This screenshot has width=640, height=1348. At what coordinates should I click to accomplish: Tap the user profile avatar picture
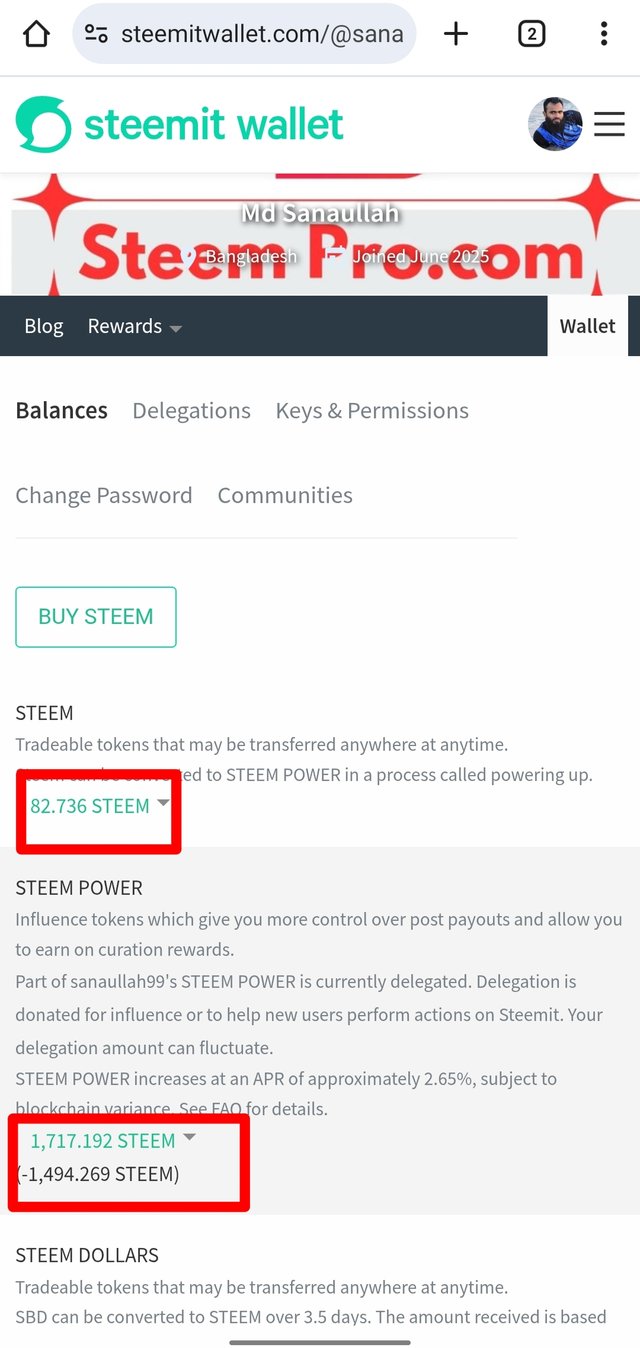click(555, 124)
